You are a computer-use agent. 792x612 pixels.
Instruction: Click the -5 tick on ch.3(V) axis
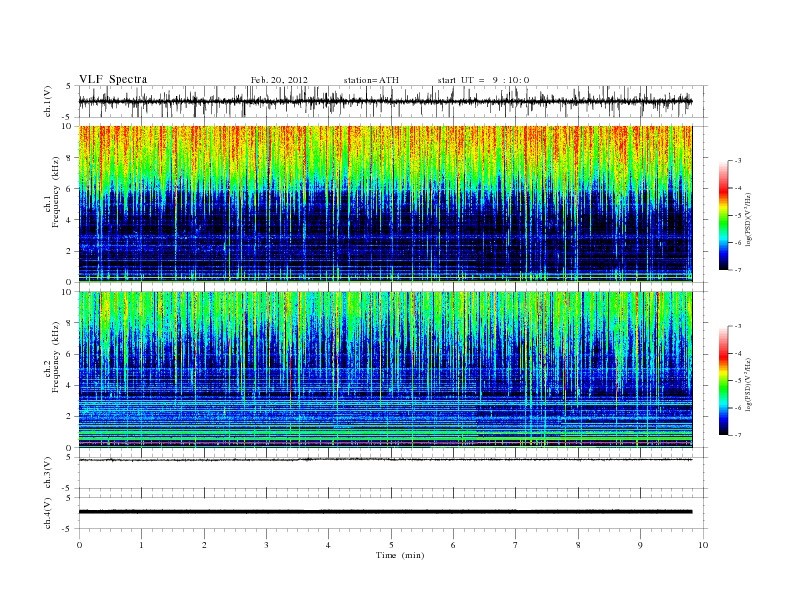tap(67, 488)
